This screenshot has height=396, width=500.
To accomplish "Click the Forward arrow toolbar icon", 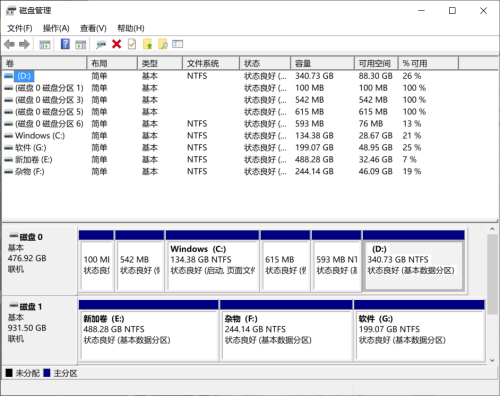I will [24, 44].
